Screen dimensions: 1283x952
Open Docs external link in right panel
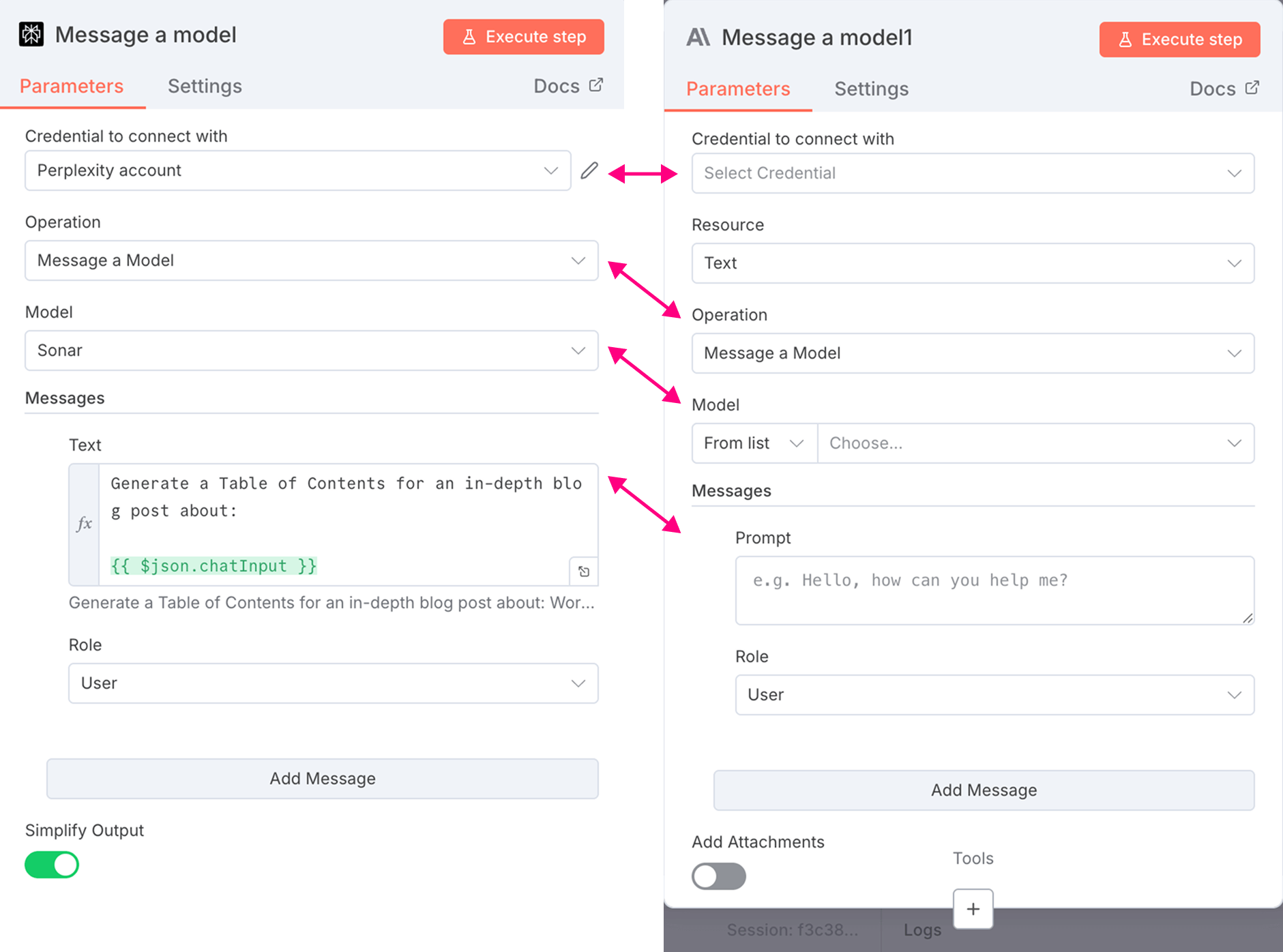tap(1224, 89)
